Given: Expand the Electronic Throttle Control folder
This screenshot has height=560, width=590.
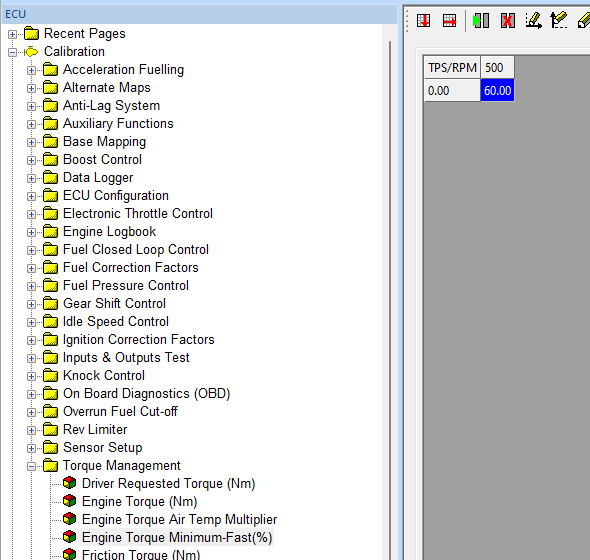Looking at the screenshot, I should click(32, 215).
